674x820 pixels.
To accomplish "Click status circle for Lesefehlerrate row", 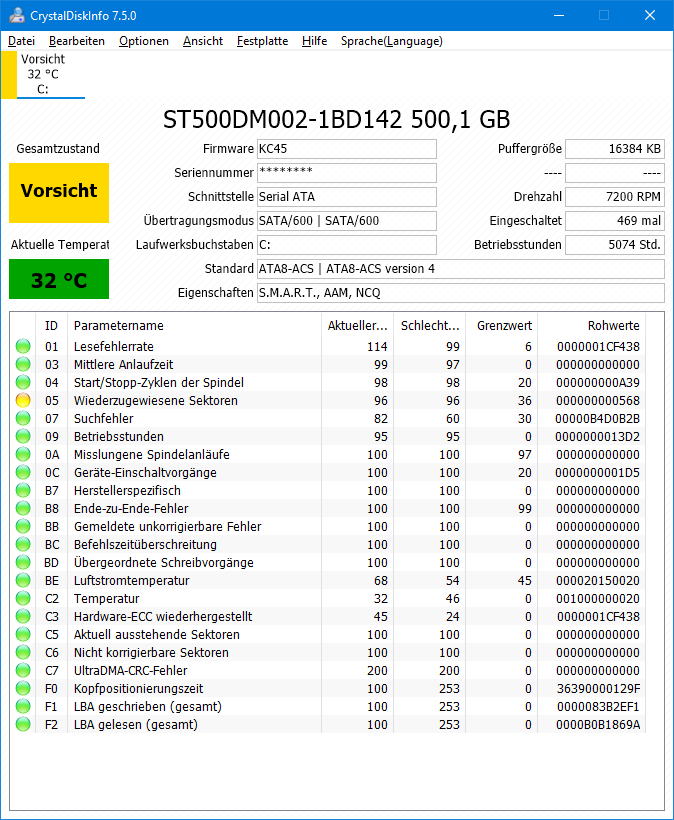I will tap(23, 346).
